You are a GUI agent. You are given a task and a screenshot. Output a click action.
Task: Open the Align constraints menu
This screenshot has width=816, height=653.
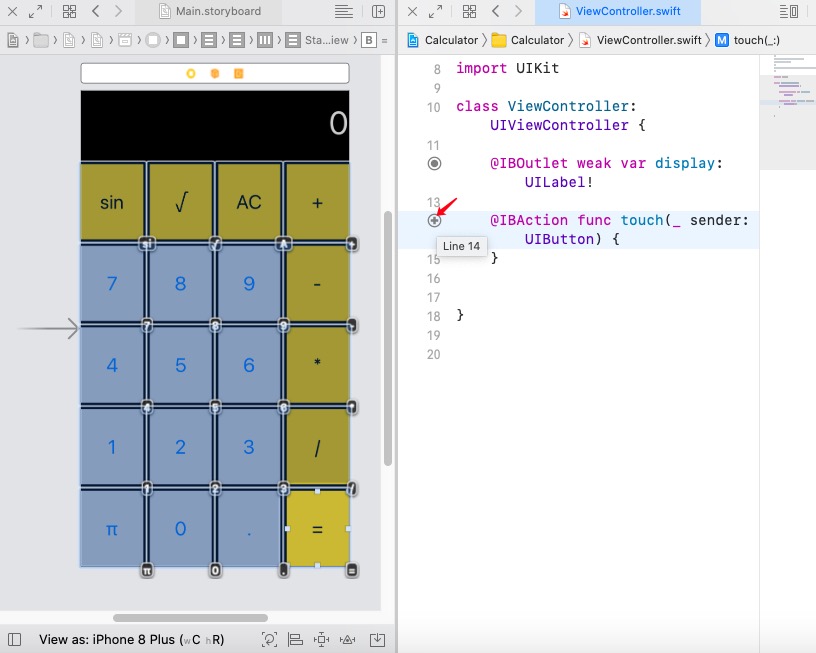coord(295,639)
